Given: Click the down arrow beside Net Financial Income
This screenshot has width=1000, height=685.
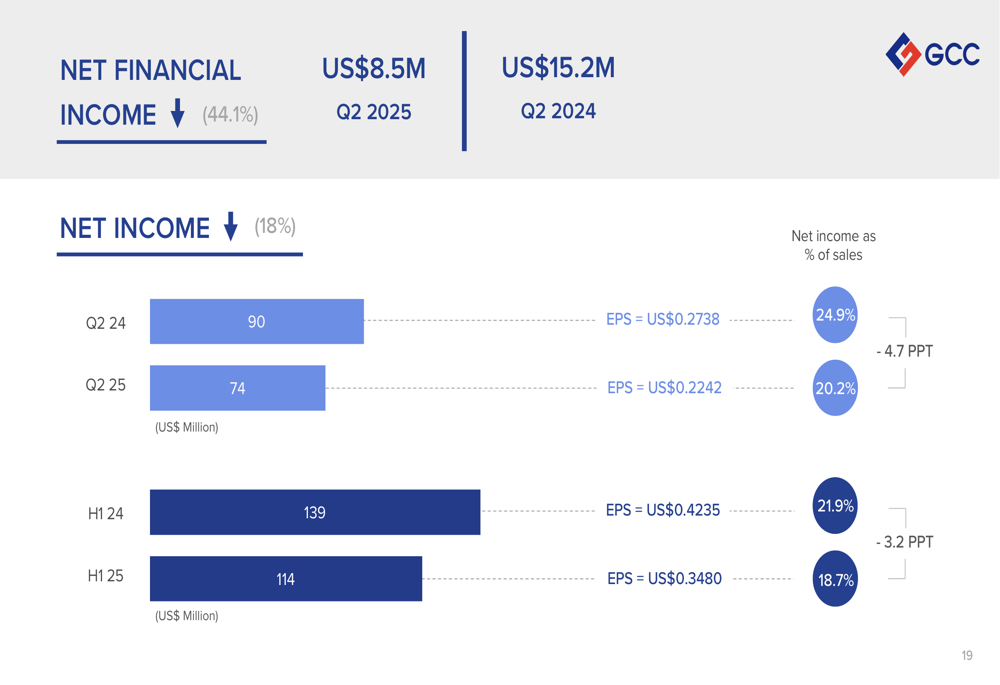Looking at the screenshot, I should (178, 114).
